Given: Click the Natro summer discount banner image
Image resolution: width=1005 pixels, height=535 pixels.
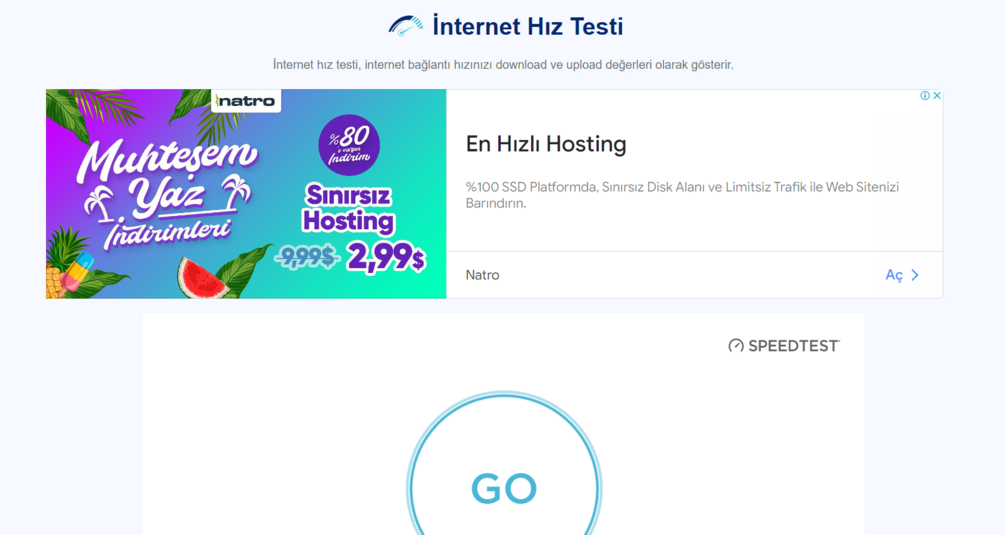Looking at the screenshot, I should pos(246,193).
